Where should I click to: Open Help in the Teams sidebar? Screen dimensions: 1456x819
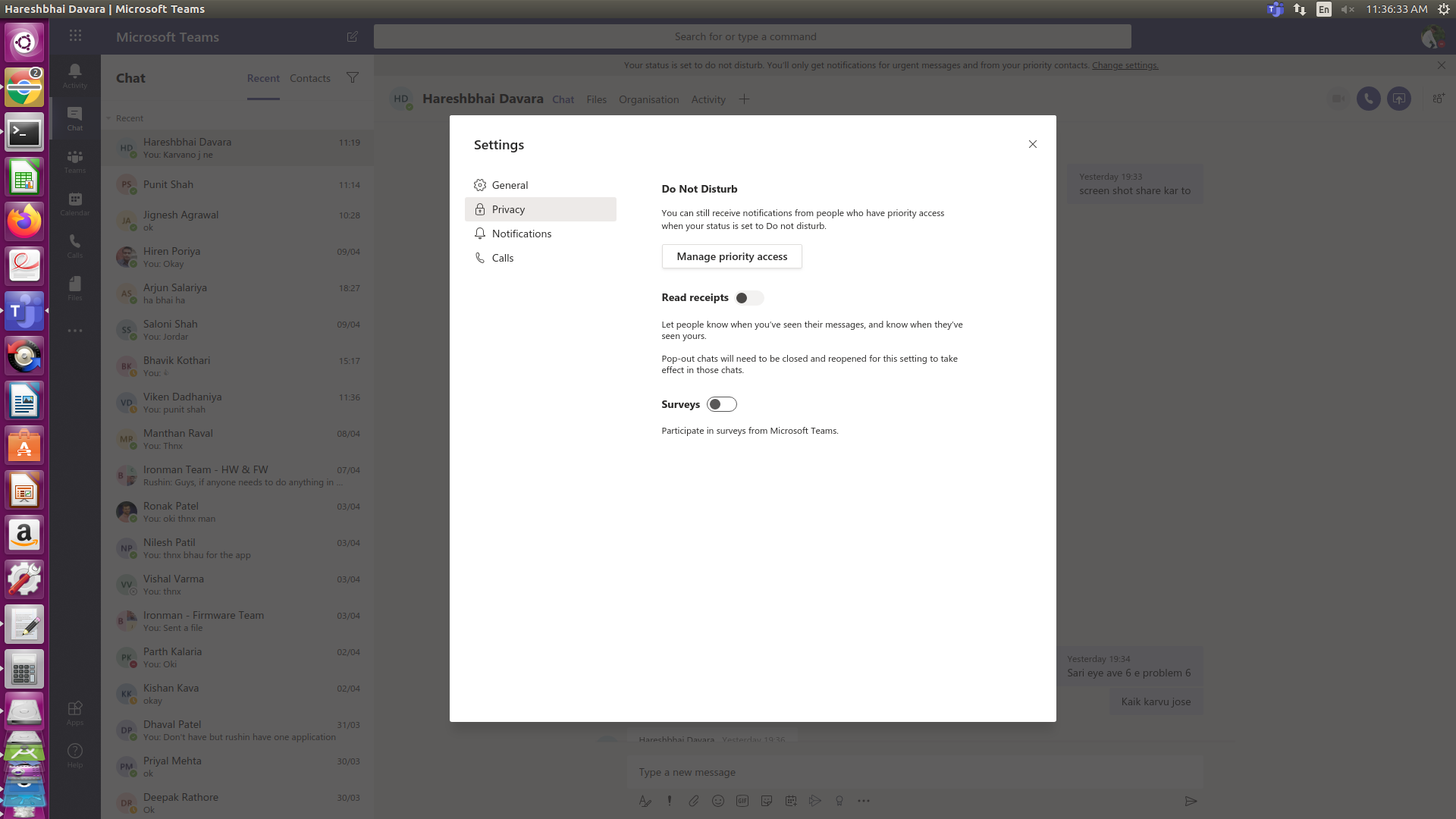coord(74,755)
